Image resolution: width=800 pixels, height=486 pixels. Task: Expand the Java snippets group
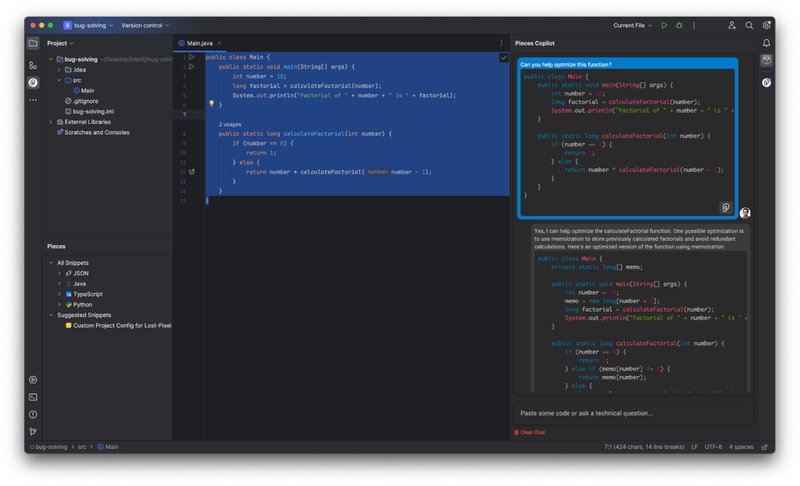click(x=59, y=284)
